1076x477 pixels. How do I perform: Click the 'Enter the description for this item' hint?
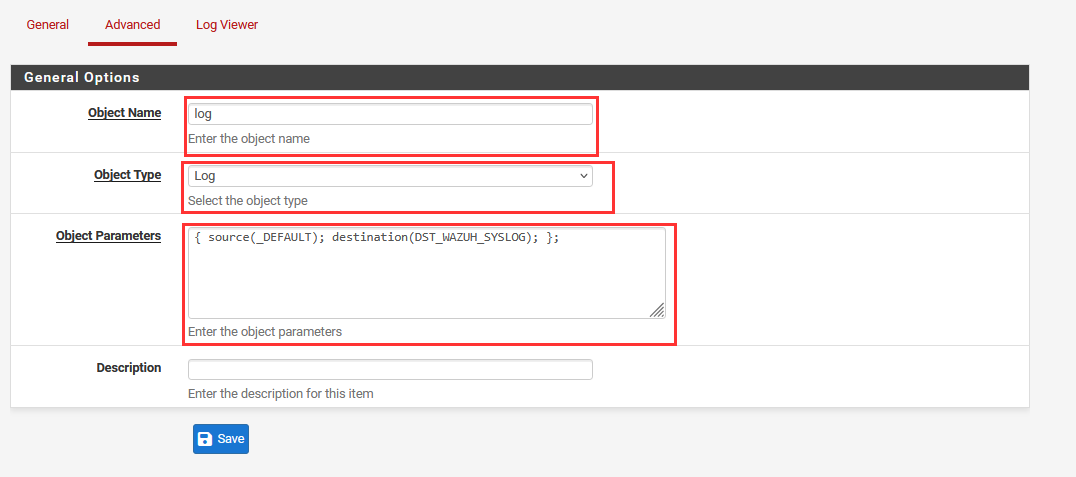(x=281, y=394)
